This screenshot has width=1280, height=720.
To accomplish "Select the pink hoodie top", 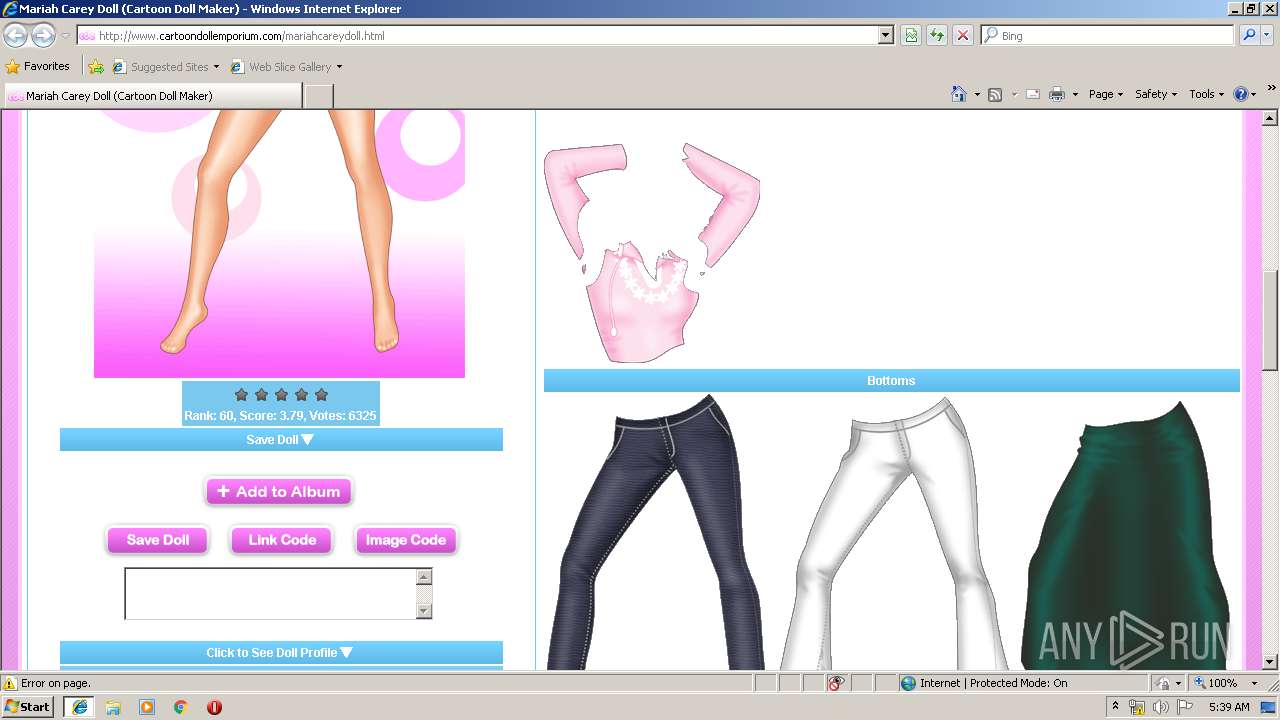I will [651, 253].
